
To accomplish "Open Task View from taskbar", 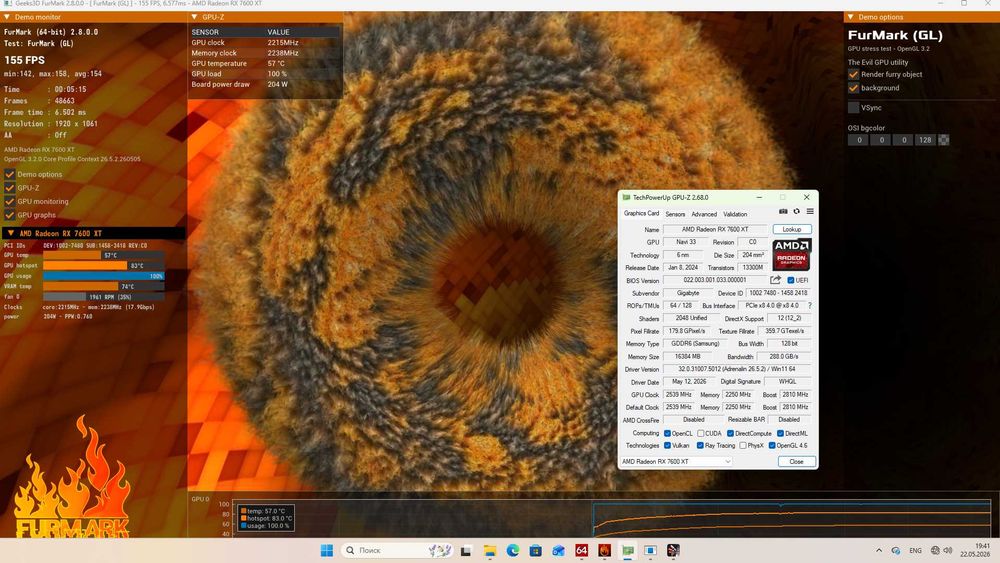I will point(466,550).
